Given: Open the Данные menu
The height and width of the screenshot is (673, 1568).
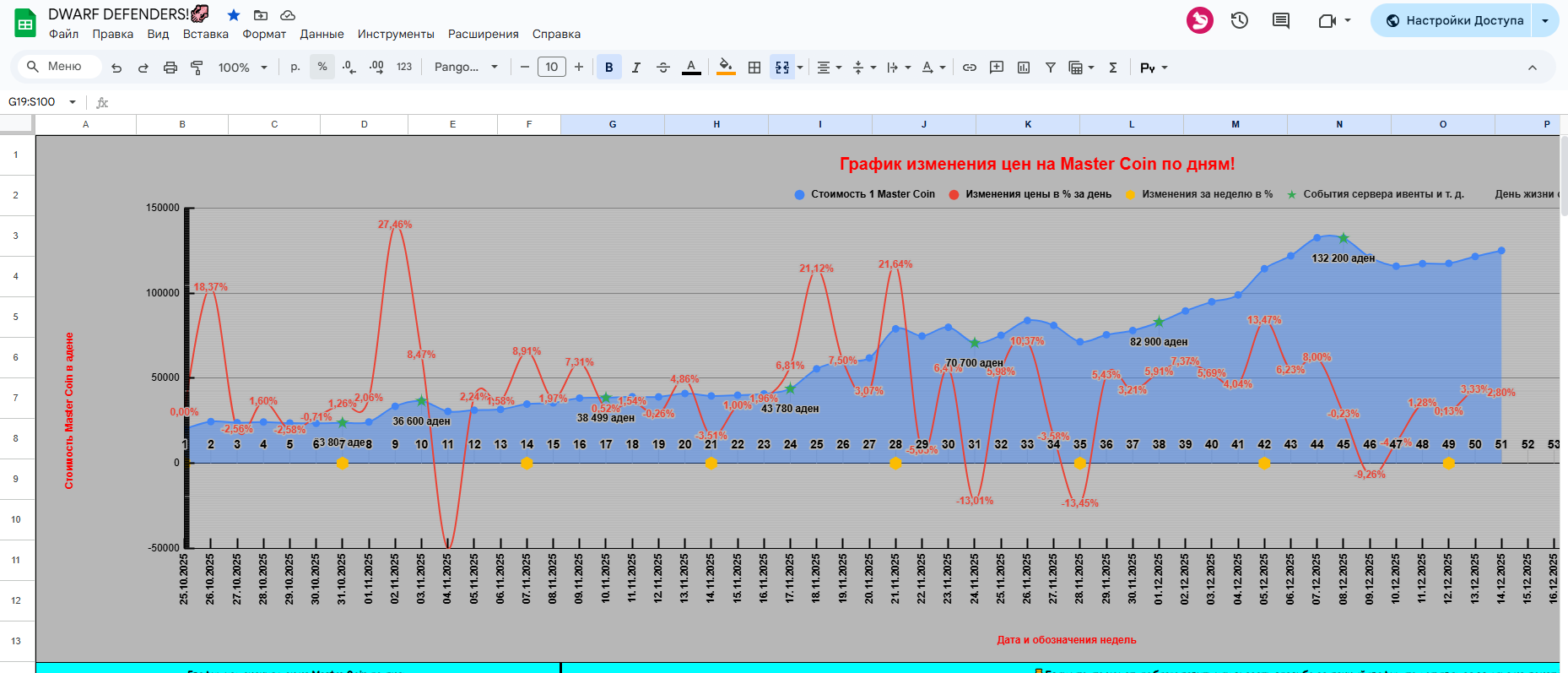Looking at the screenshot, I should [322, 34].
